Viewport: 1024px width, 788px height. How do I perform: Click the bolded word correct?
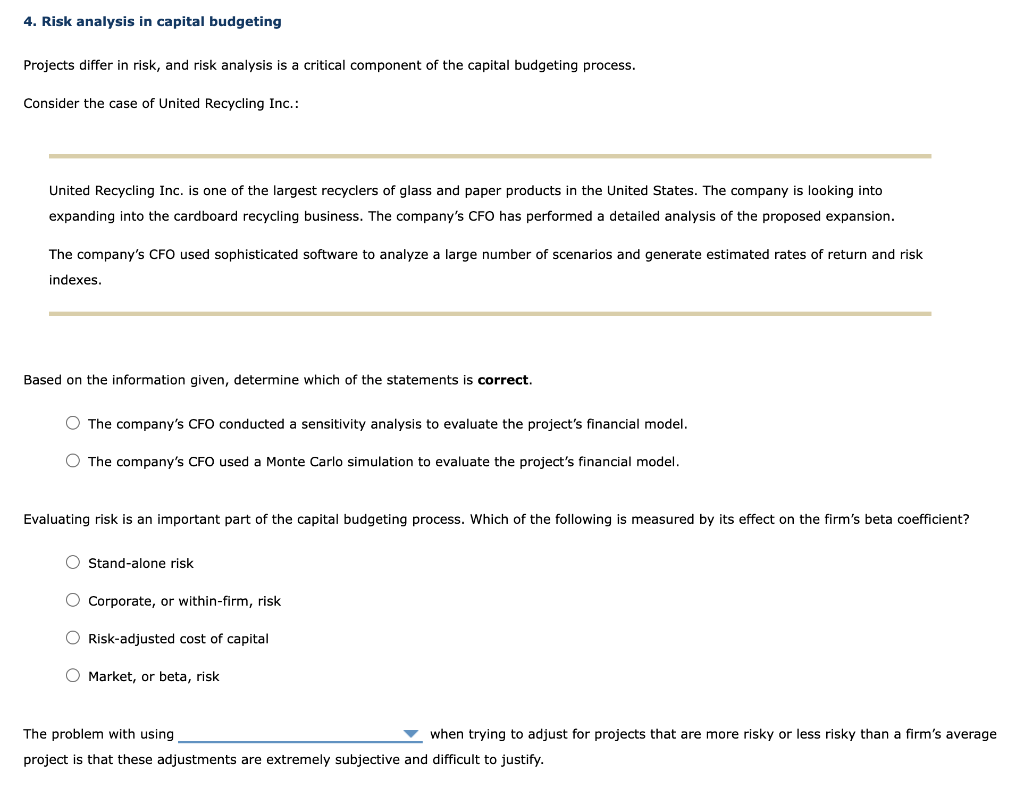pos(503,379)
